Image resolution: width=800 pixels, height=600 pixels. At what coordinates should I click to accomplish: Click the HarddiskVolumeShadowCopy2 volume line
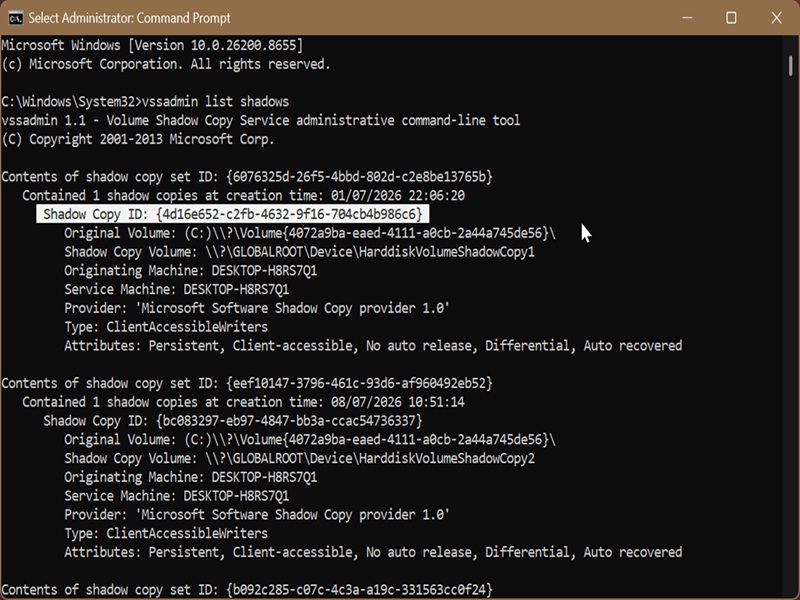[x=299, y=459]
